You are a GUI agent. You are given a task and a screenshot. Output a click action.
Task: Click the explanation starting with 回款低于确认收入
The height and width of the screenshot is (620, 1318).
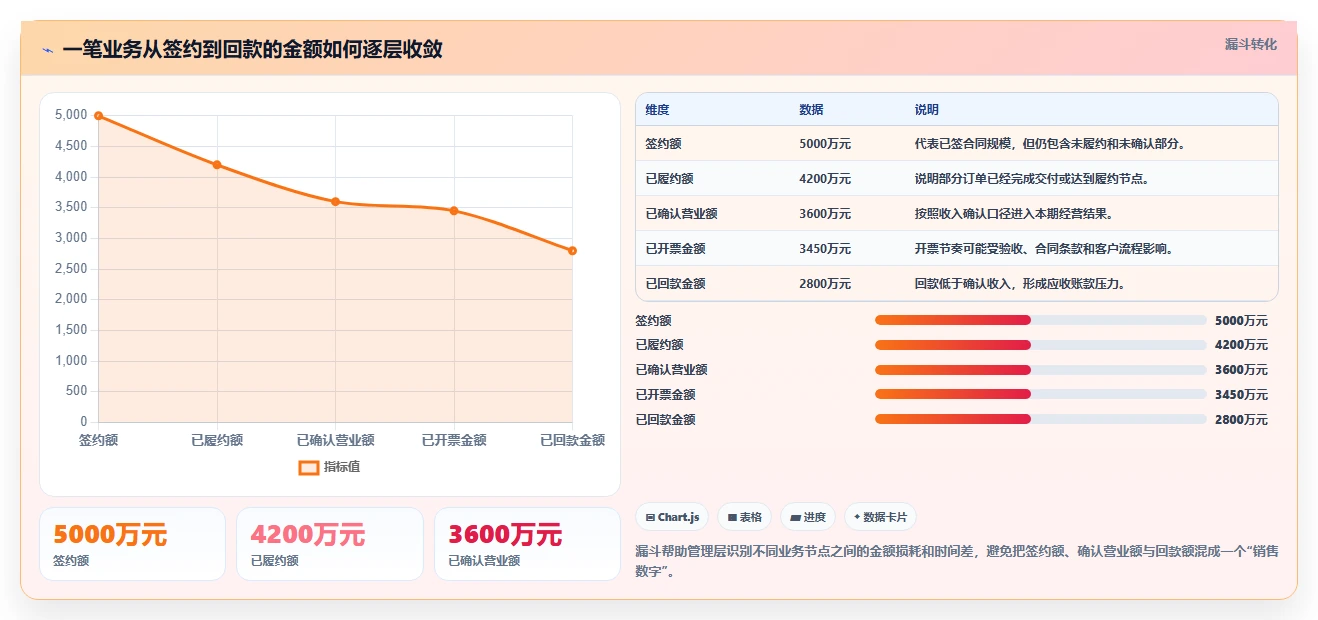point(1020,284)
